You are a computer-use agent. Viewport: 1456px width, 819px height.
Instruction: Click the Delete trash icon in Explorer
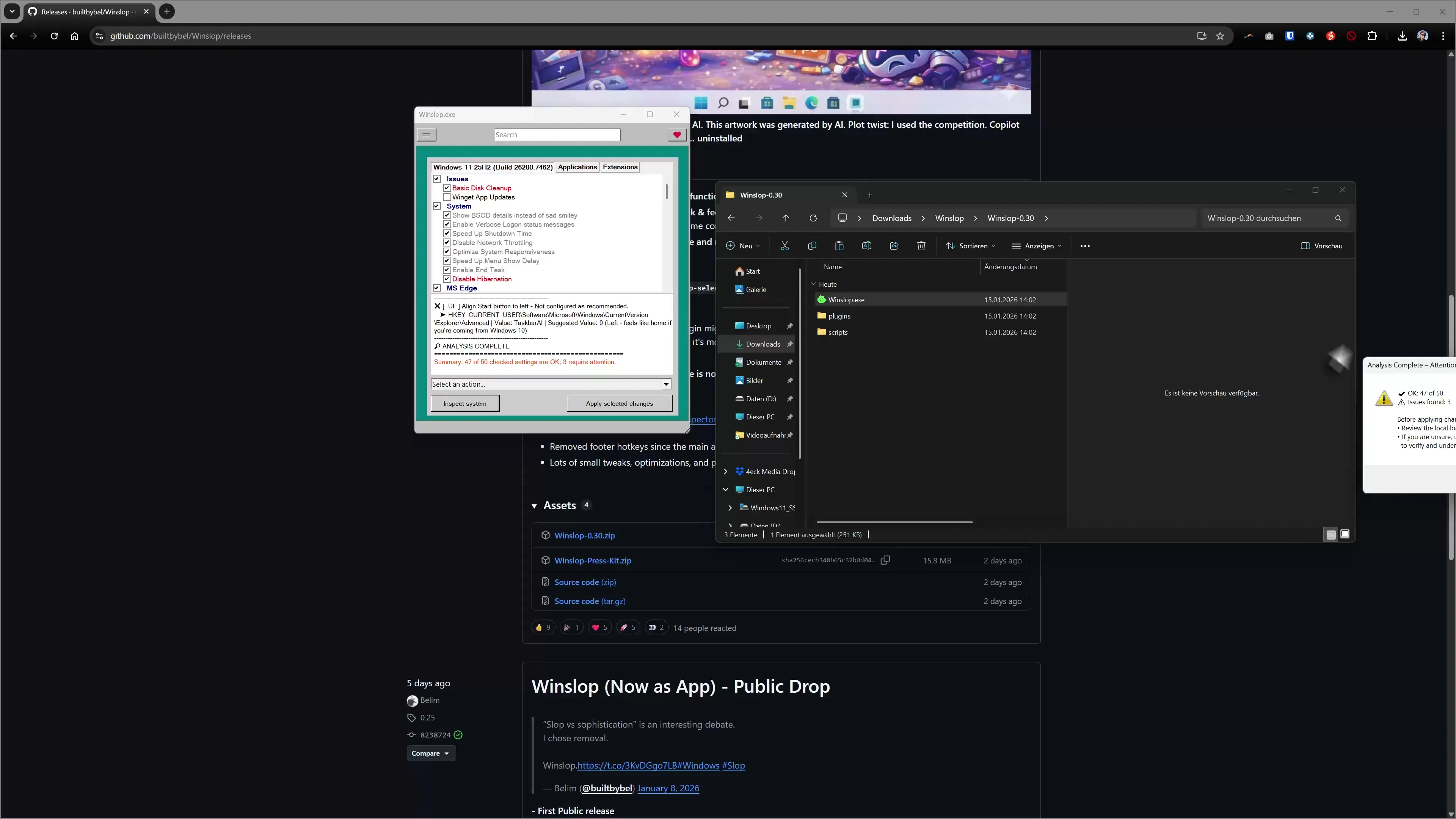(x=921, y=245)
